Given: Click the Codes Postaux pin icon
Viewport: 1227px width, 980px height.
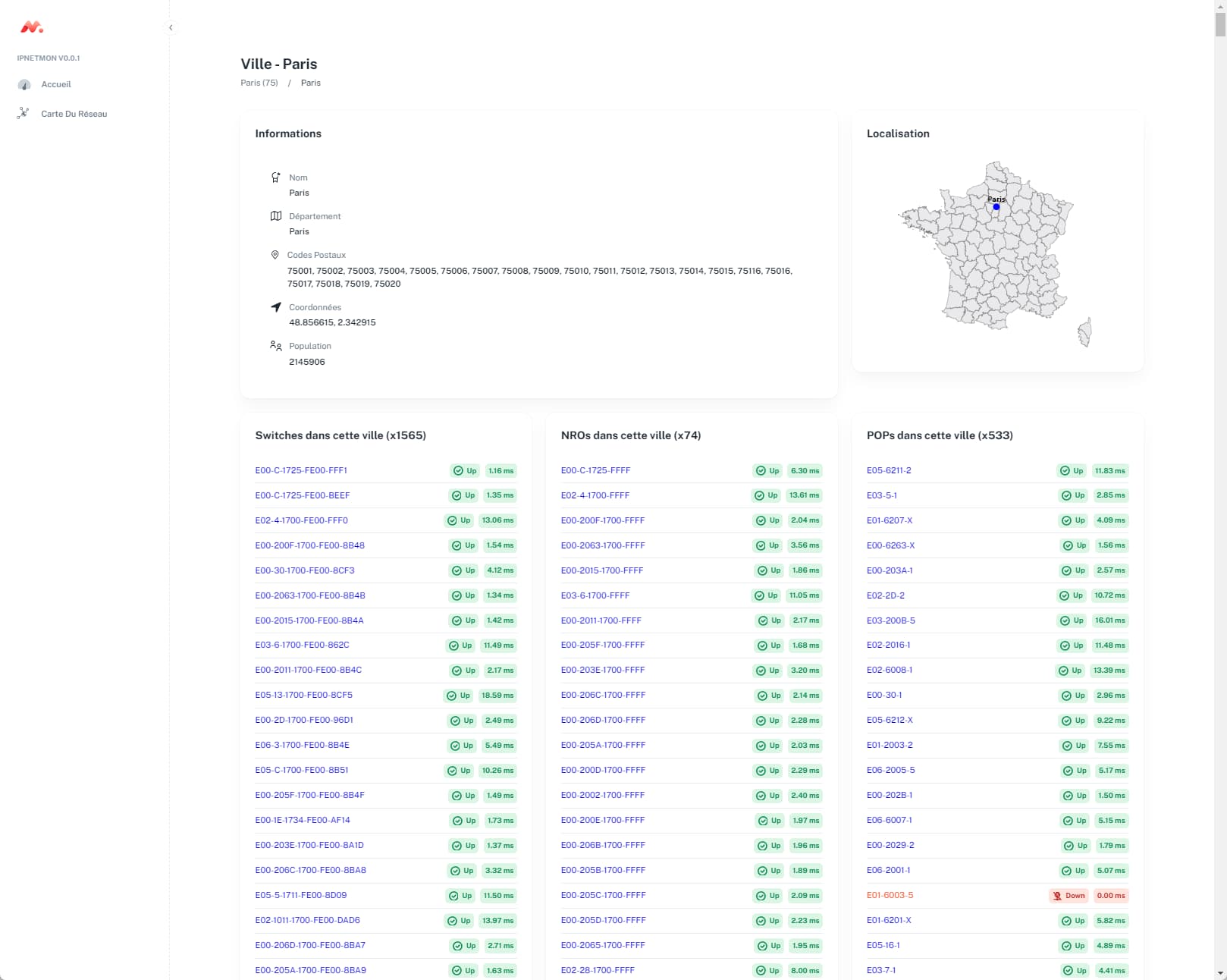Looking at the screenshot, I should 275,255.
